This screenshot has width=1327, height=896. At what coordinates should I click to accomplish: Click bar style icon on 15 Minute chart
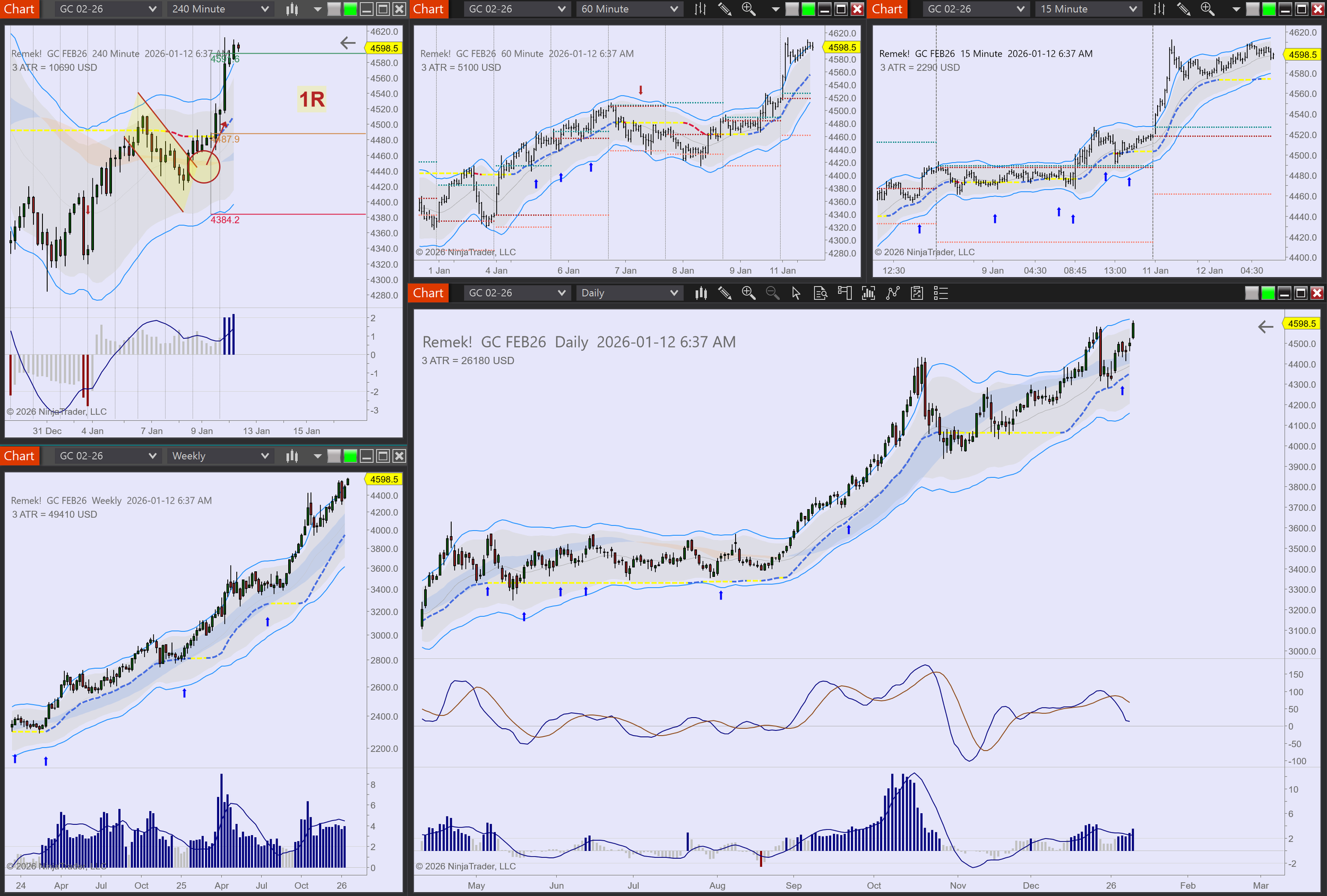tap(1159, 8)
